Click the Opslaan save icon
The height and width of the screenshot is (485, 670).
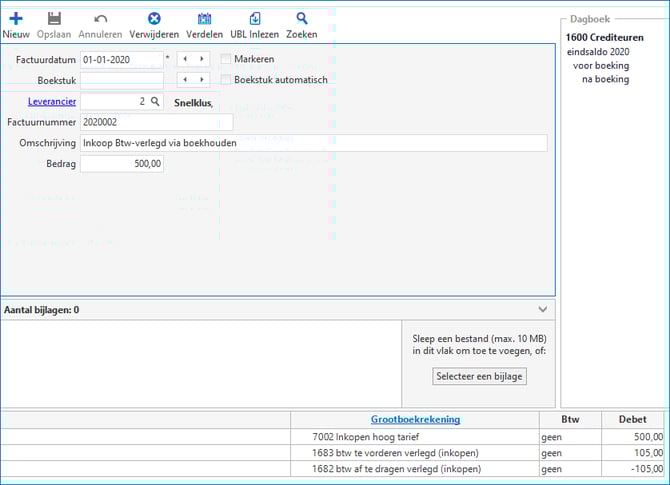pos(54,18)
